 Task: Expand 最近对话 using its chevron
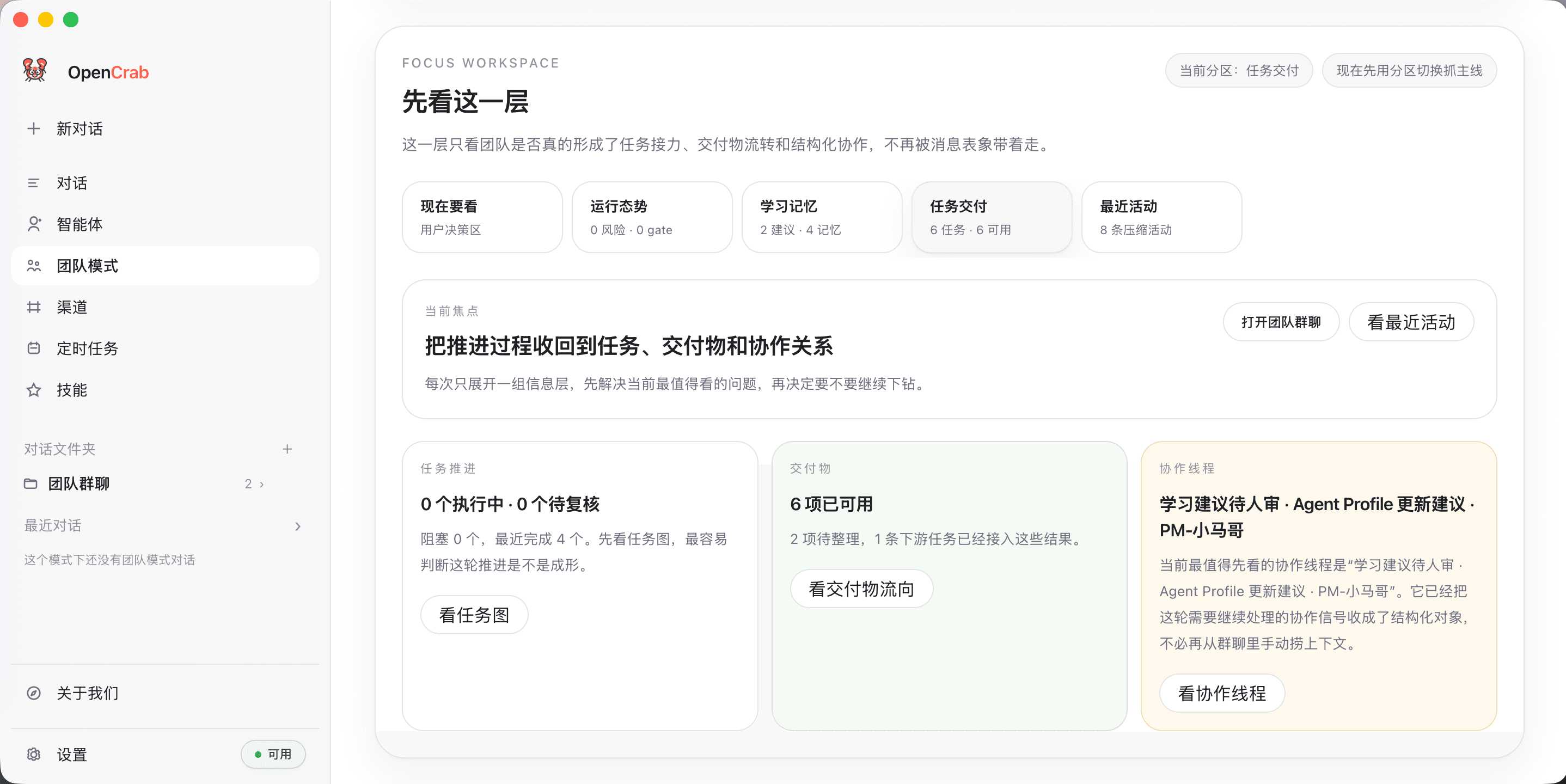(x=297, y=526)
